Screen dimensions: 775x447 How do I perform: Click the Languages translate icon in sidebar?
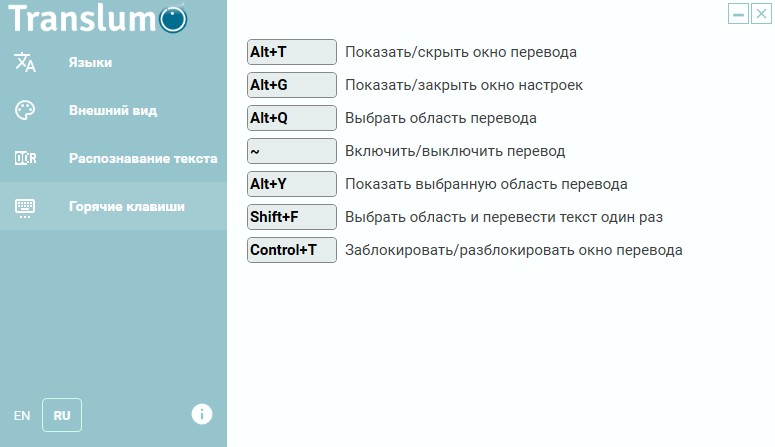(x=25, y=62)
